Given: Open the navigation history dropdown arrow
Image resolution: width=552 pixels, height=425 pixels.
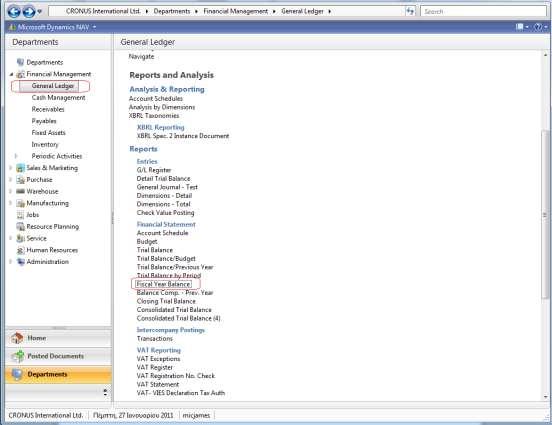Looking at the screenshot, I should [x=40, y=12].
